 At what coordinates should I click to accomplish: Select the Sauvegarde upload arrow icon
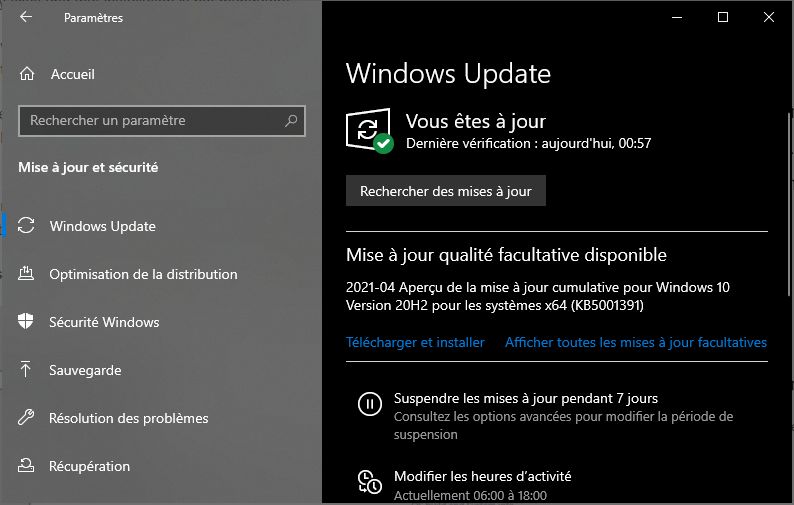(25, 369)
